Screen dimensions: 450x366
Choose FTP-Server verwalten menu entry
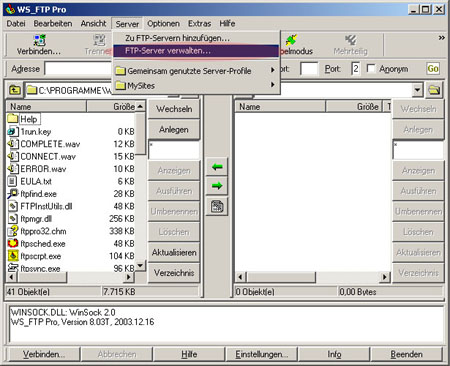tap(196, 51)
